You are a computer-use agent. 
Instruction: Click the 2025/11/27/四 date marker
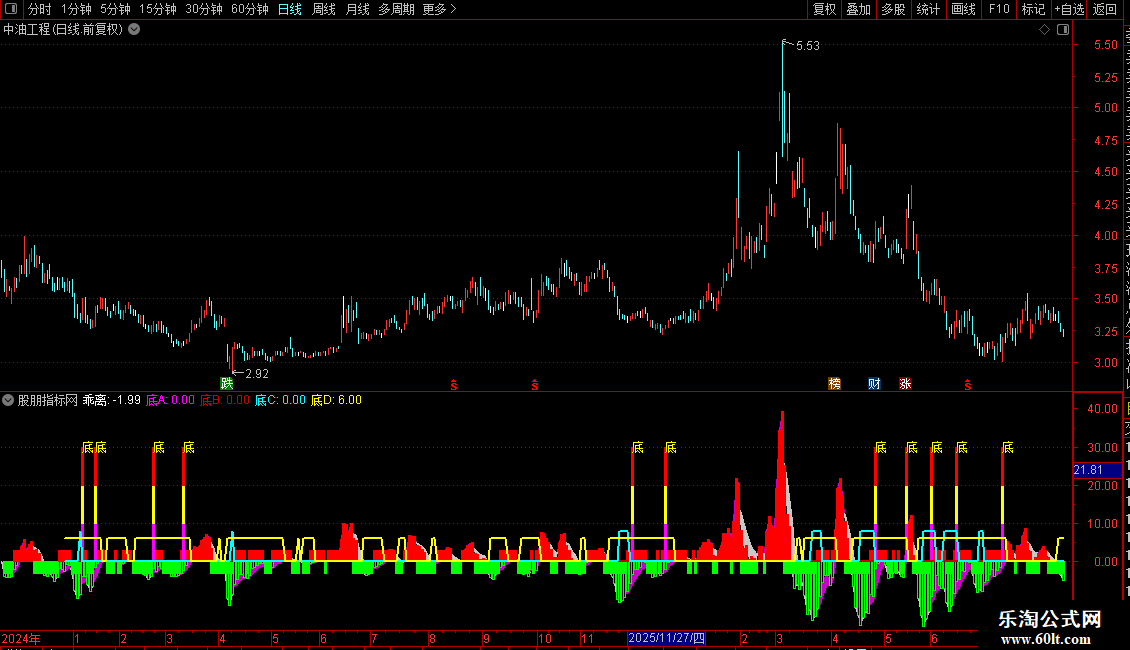[666, 638]
